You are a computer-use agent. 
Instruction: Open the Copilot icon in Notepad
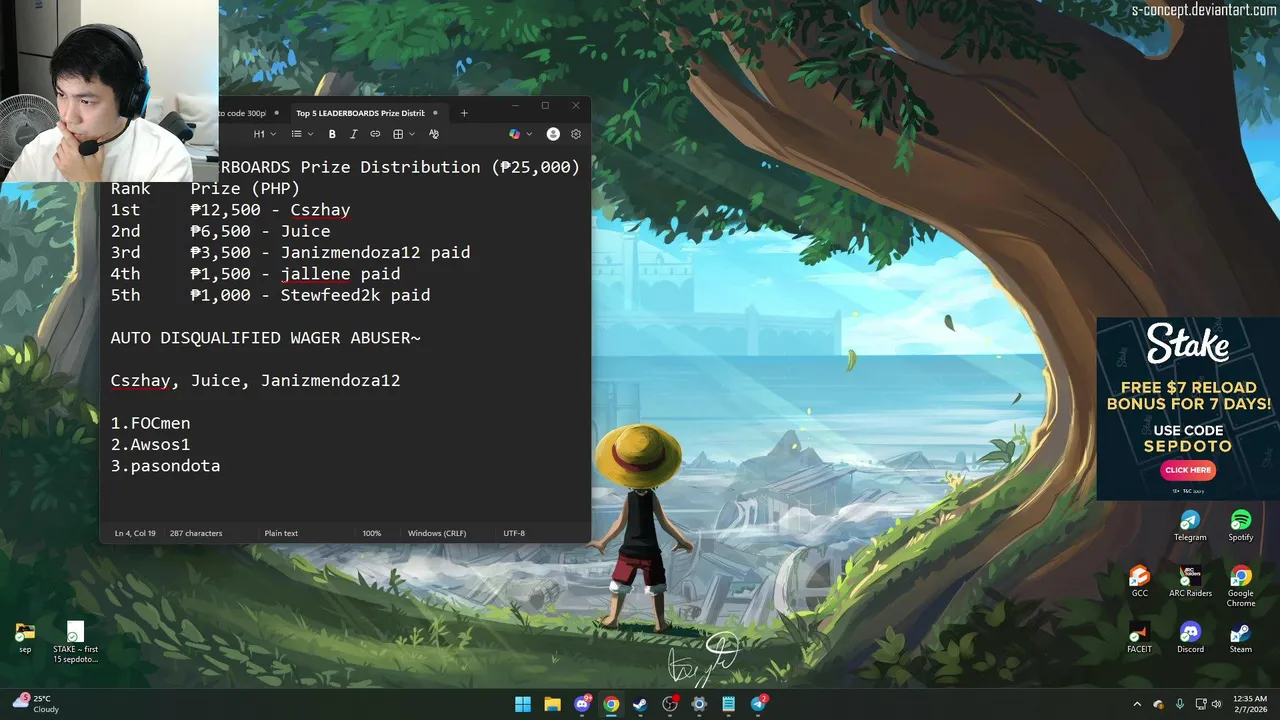coord(515,134)
